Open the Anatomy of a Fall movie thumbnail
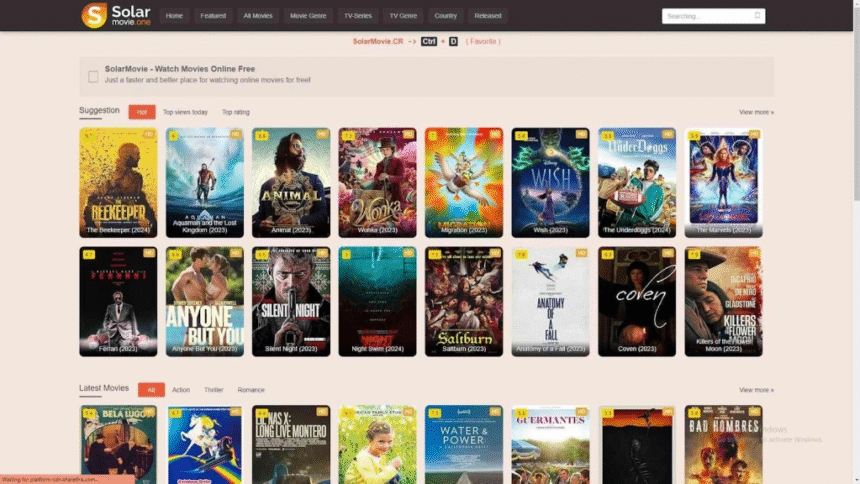This screenshot has height=484, width=860. [x=551, y=301]
